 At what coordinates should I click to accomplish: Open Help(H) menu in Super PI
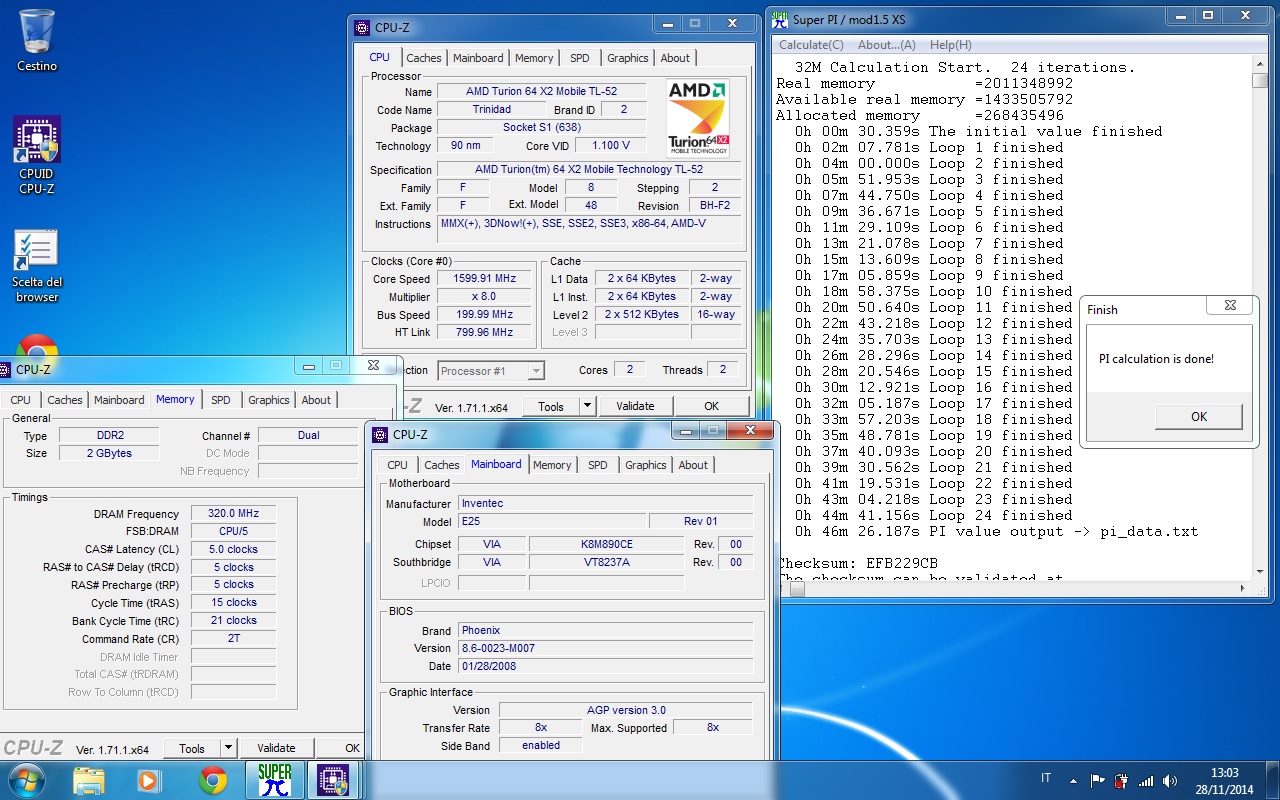[950, 45]
